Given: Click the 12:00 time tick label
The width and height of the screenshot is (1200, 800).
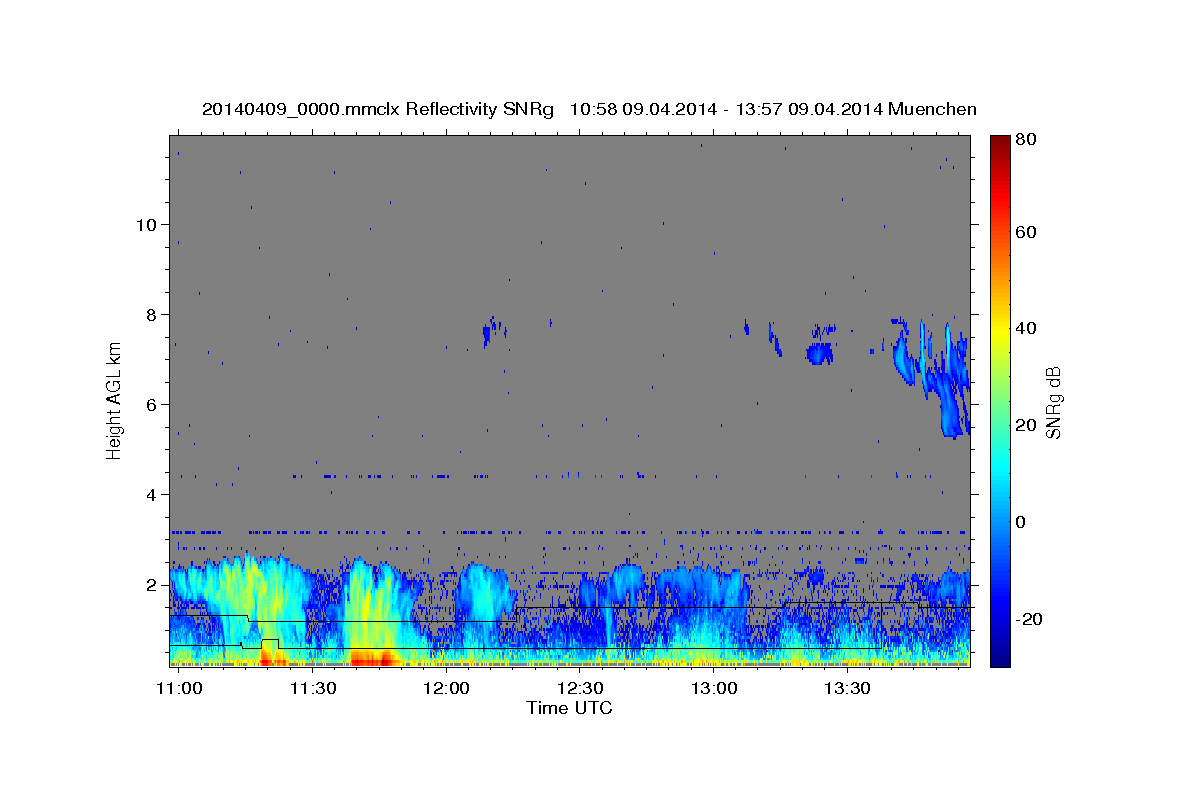Looking at the screenshot, I should click(x=446, y=689).
